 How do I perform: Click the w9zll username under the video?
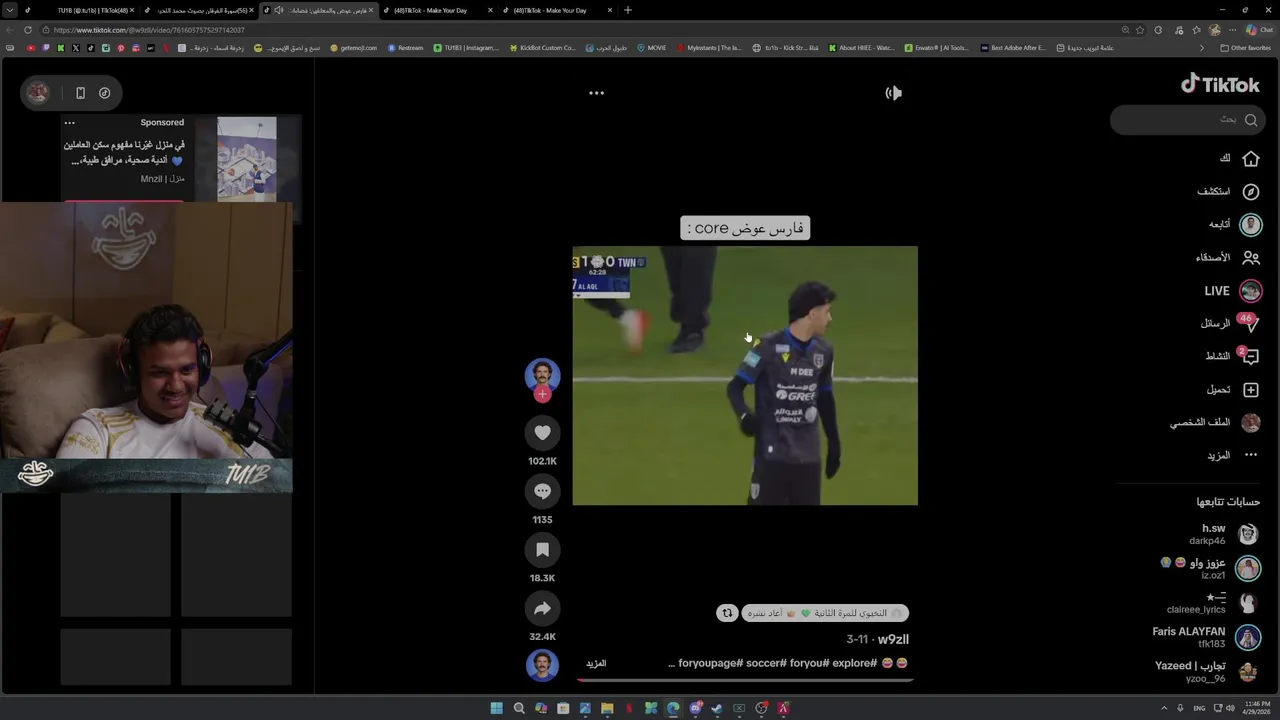893,639
